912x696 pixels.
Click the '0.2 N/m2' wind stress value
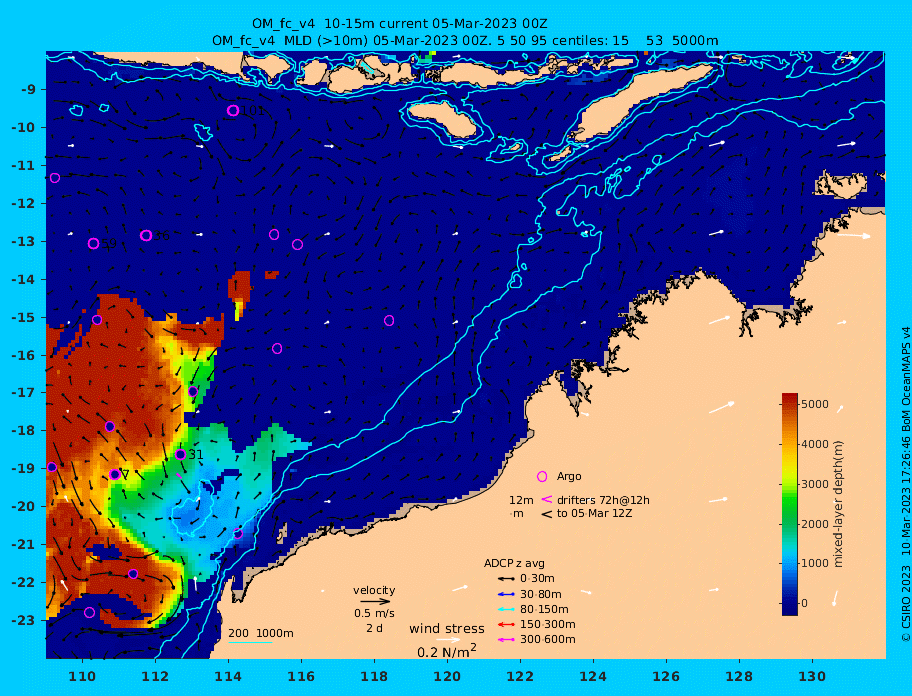(x=447, y=651)
